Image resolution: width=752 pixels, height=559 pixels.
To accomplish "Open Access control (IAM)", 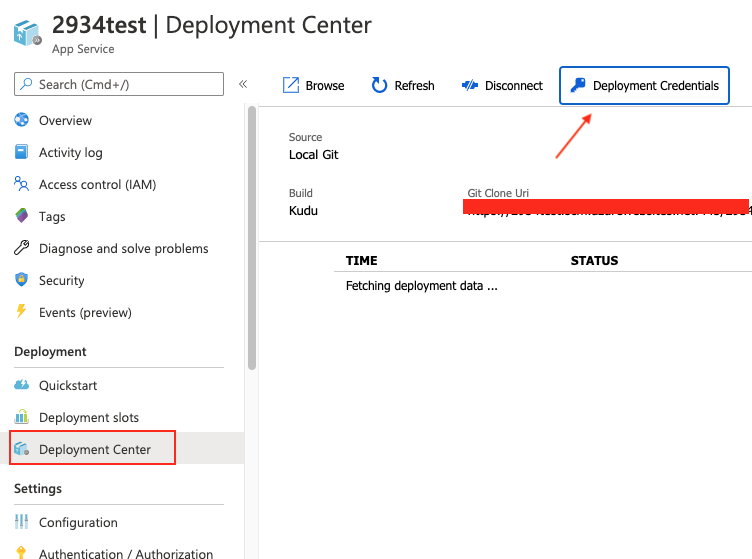I will point(97,185).
